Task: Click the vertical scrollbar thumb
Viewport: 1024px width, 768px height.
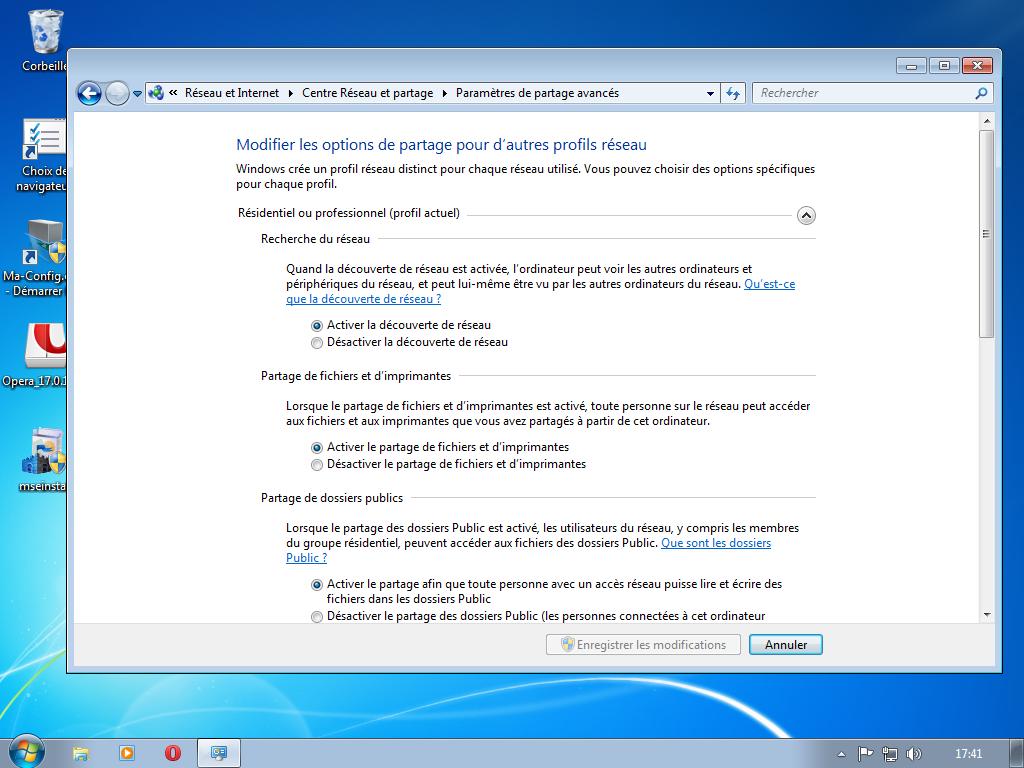Action: tap(986, 234)
